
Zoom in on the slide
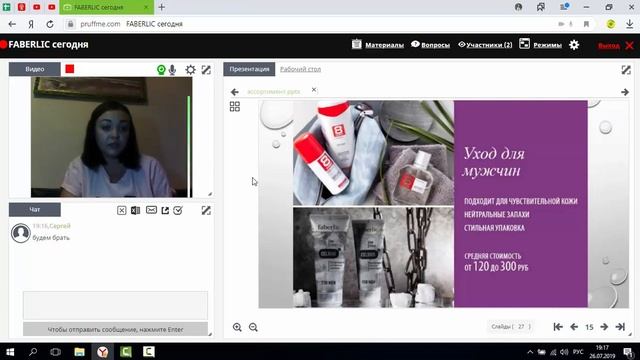point(237,327)
